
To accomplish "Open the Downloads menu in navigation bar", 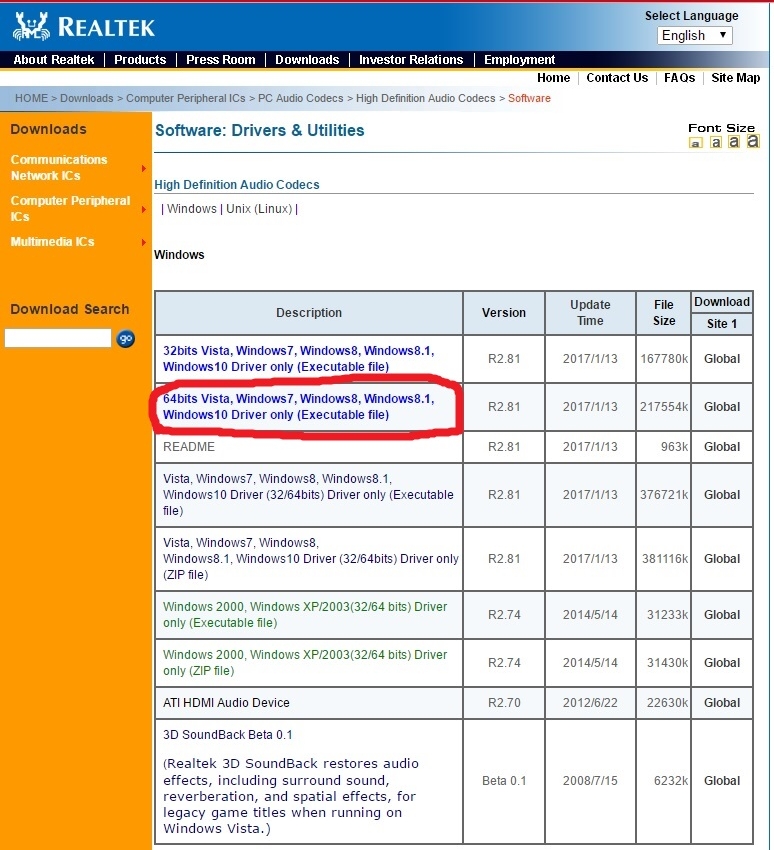I will point(307,60).
